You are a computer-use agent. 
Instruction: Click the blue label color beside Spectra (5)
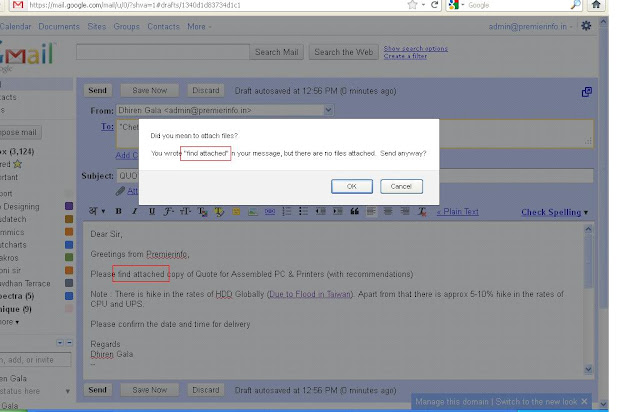click(x=69, y=296)
